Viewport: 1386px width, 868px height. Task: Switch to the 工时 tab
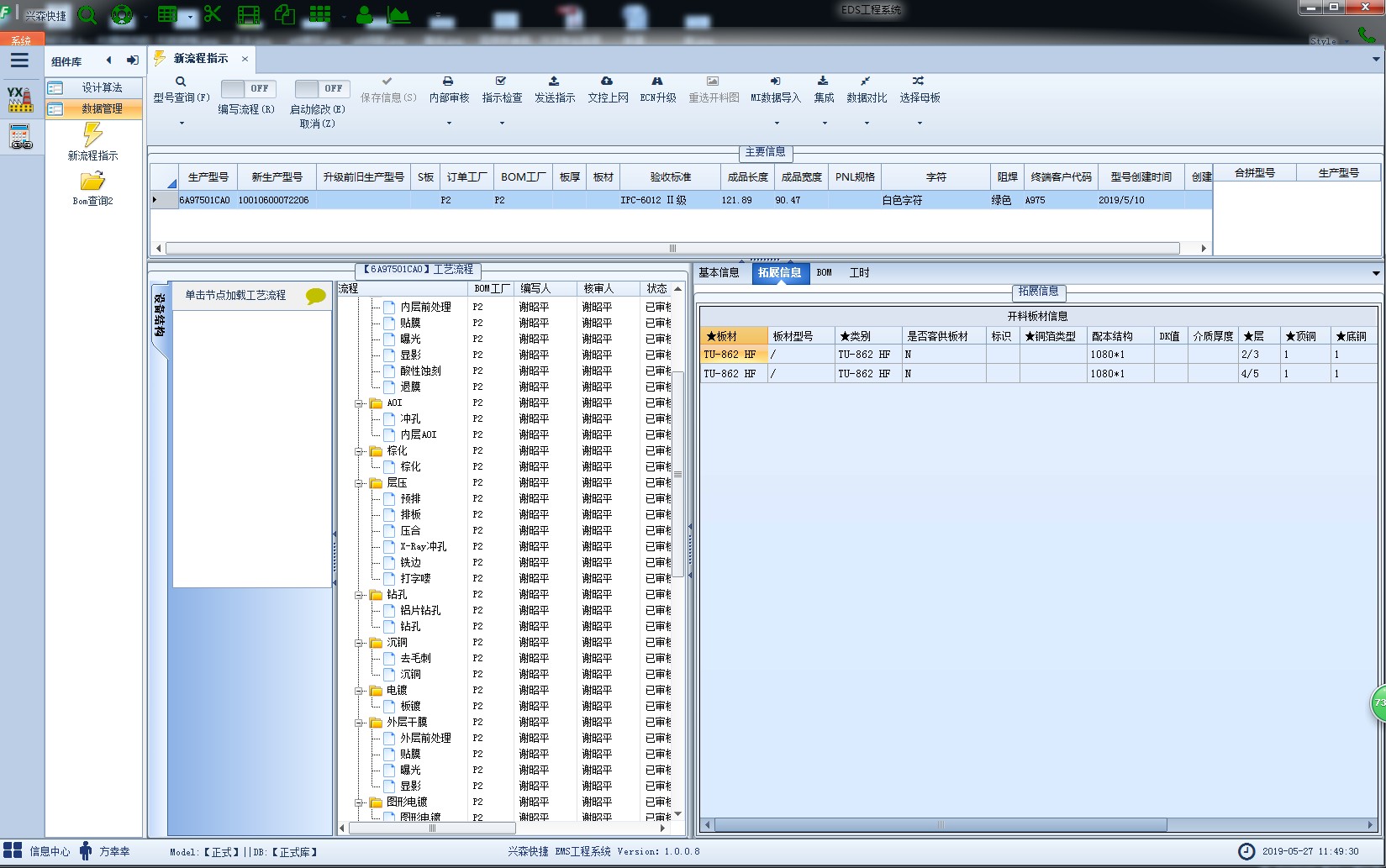pos(859,273)
